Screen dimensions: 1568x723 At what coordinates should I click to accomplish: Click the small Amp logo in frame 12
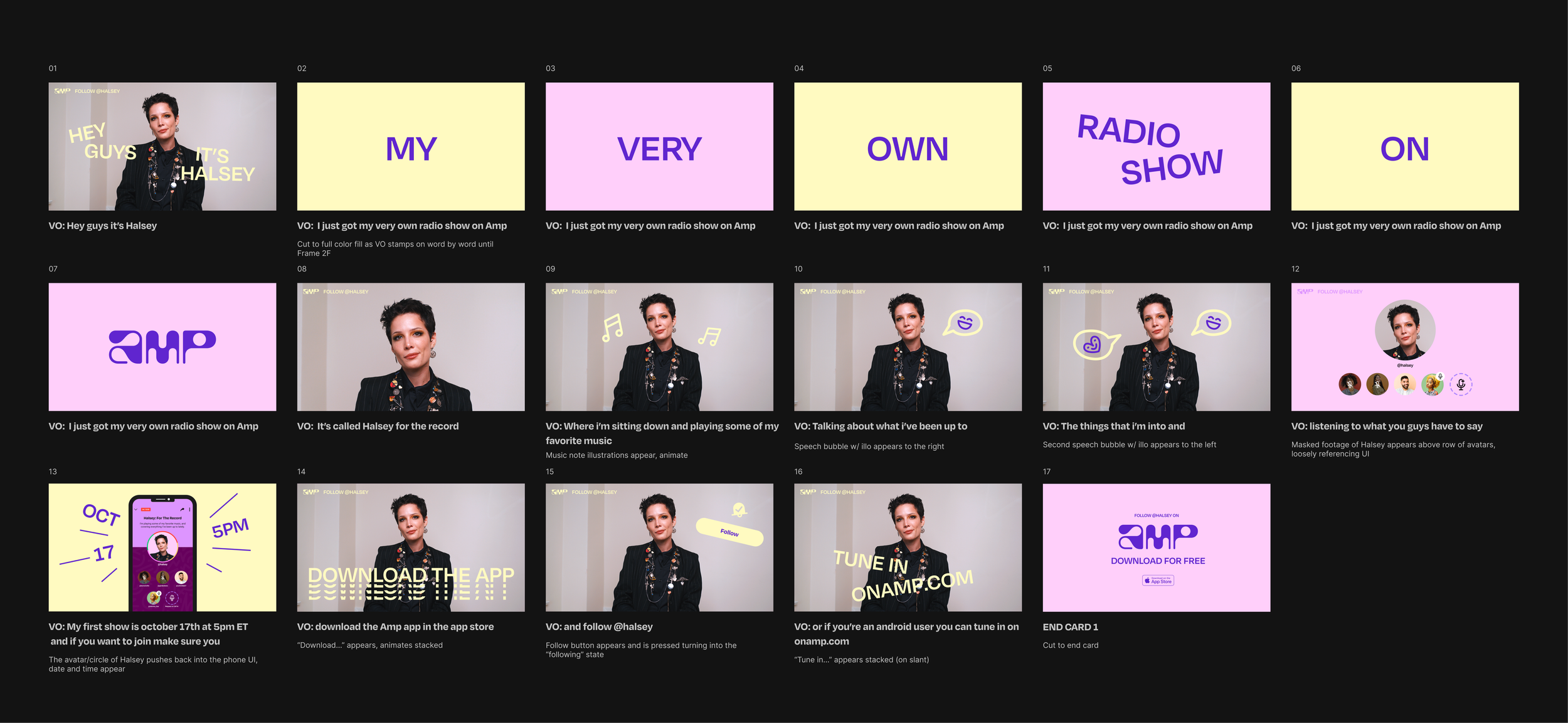tap(1305, 292)
